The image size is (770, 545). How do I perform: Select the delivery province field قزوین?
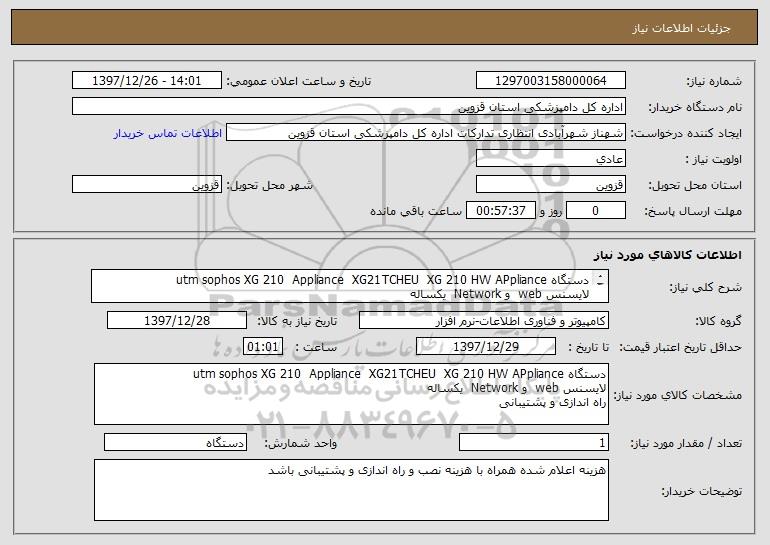point(550,185)
